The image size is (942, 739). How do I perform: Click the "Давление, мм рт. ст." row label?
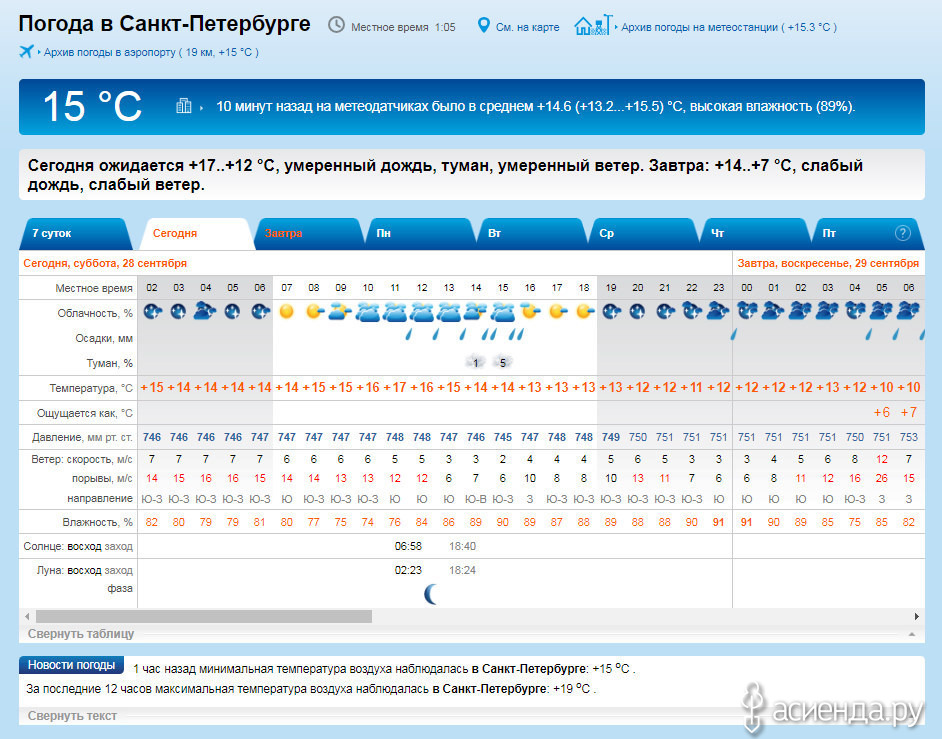[x=82, y=437]
